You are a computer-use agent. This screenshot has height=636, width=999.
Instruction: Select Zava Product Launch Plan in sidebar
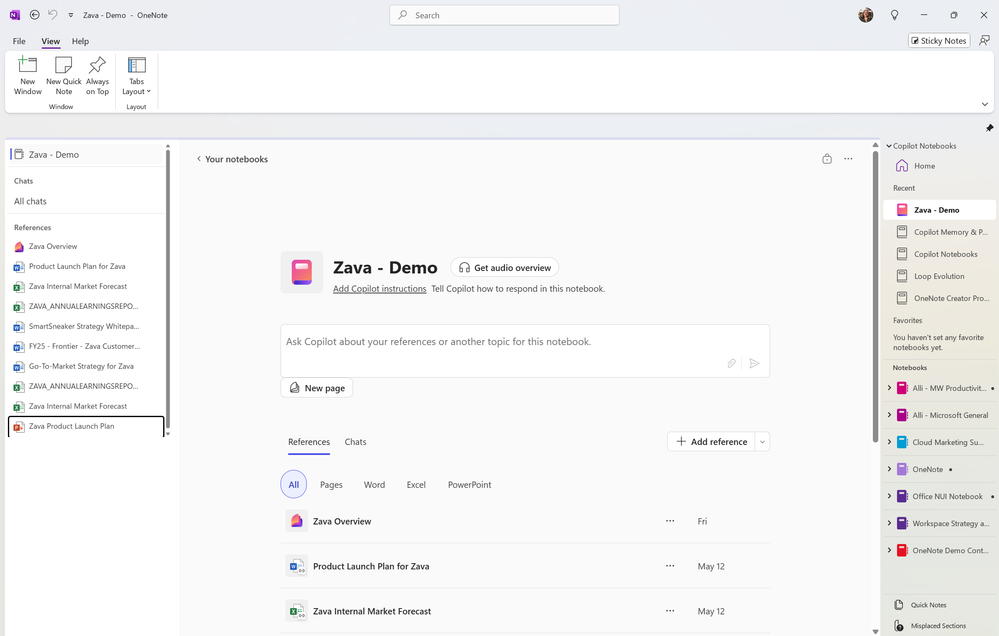click(x=86, y=426)
